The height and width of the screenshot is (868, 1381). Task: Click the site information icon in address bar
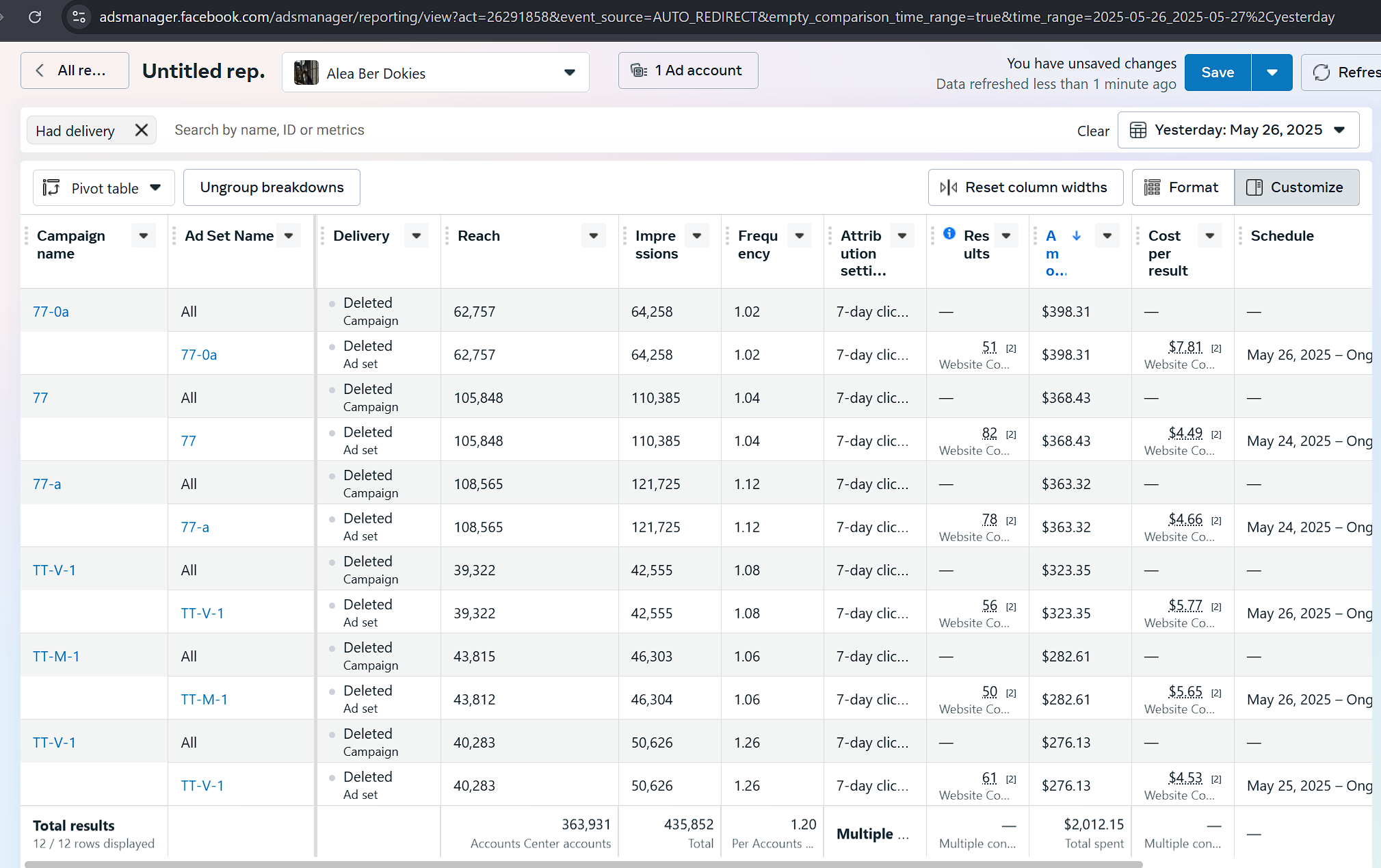tap(79, 16)
